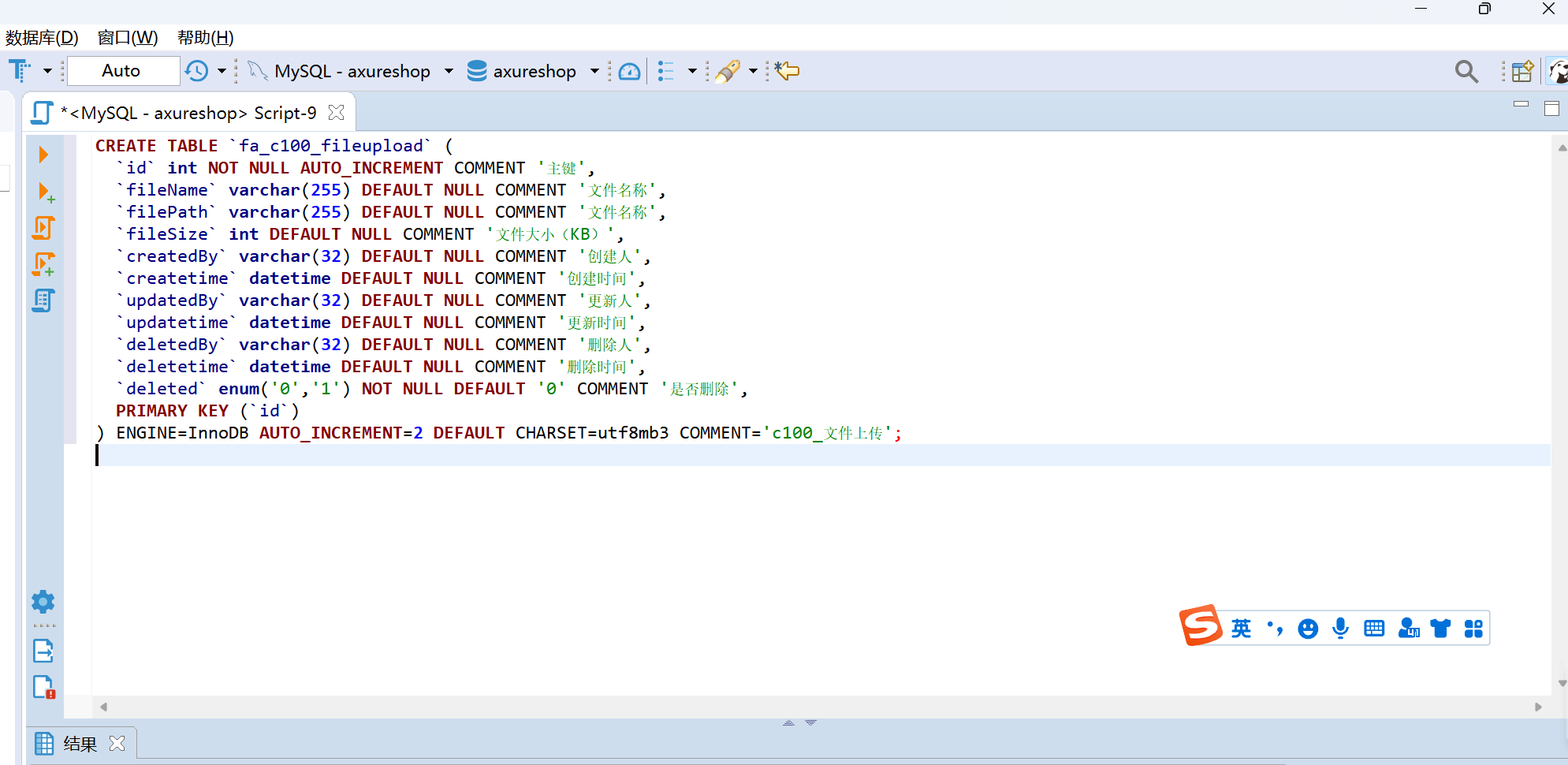Click horizontal scrollbar right arrow
This screenshot has width=1568, height=765.
click(1538, 707)
